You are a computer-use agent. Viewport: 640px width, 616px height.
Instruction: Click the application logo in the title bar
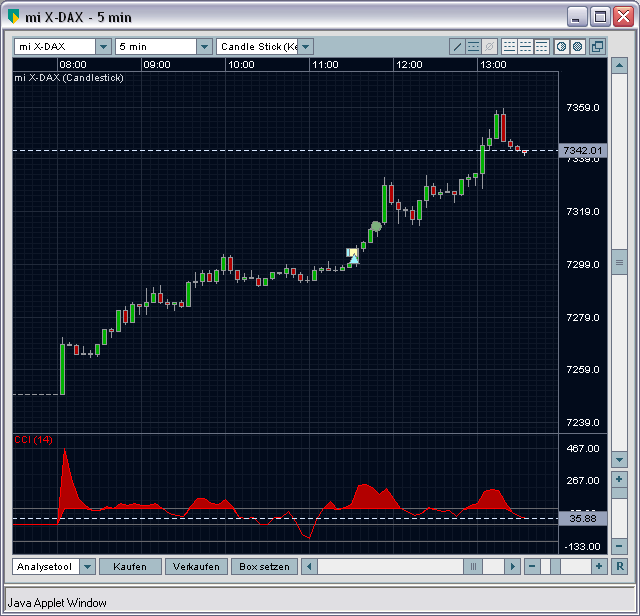click(x=13, y=17)
